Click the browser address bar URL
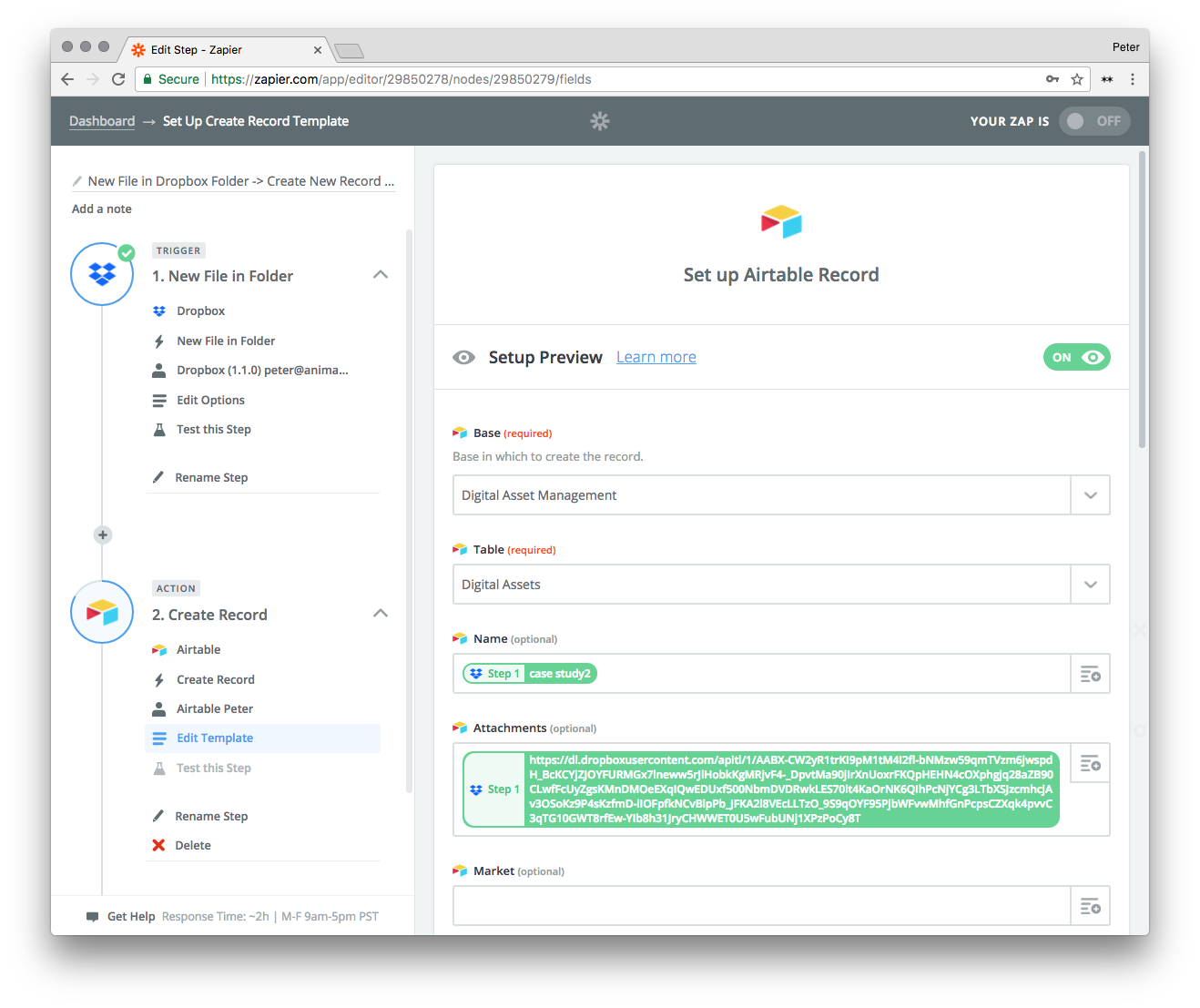Image resolution: width=1200 pixels, height=1008 pixels. coord(402,79)
